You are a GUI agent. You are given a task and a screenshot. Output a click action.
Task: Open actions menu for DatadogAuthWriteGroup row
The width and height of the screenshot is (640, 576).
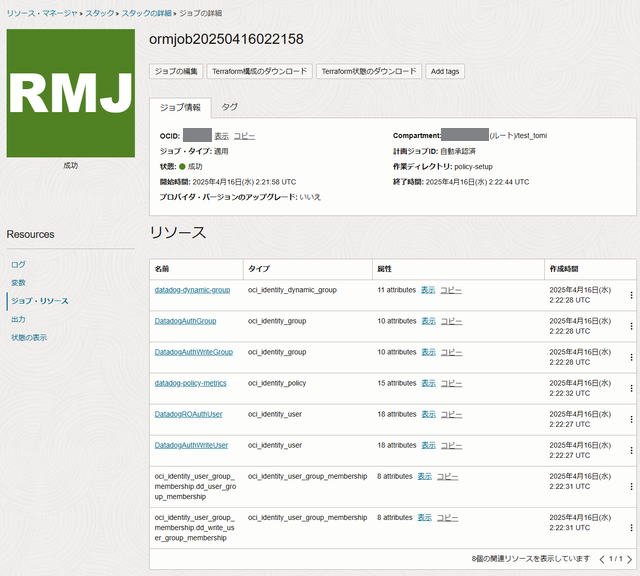(x=631, y=357)
